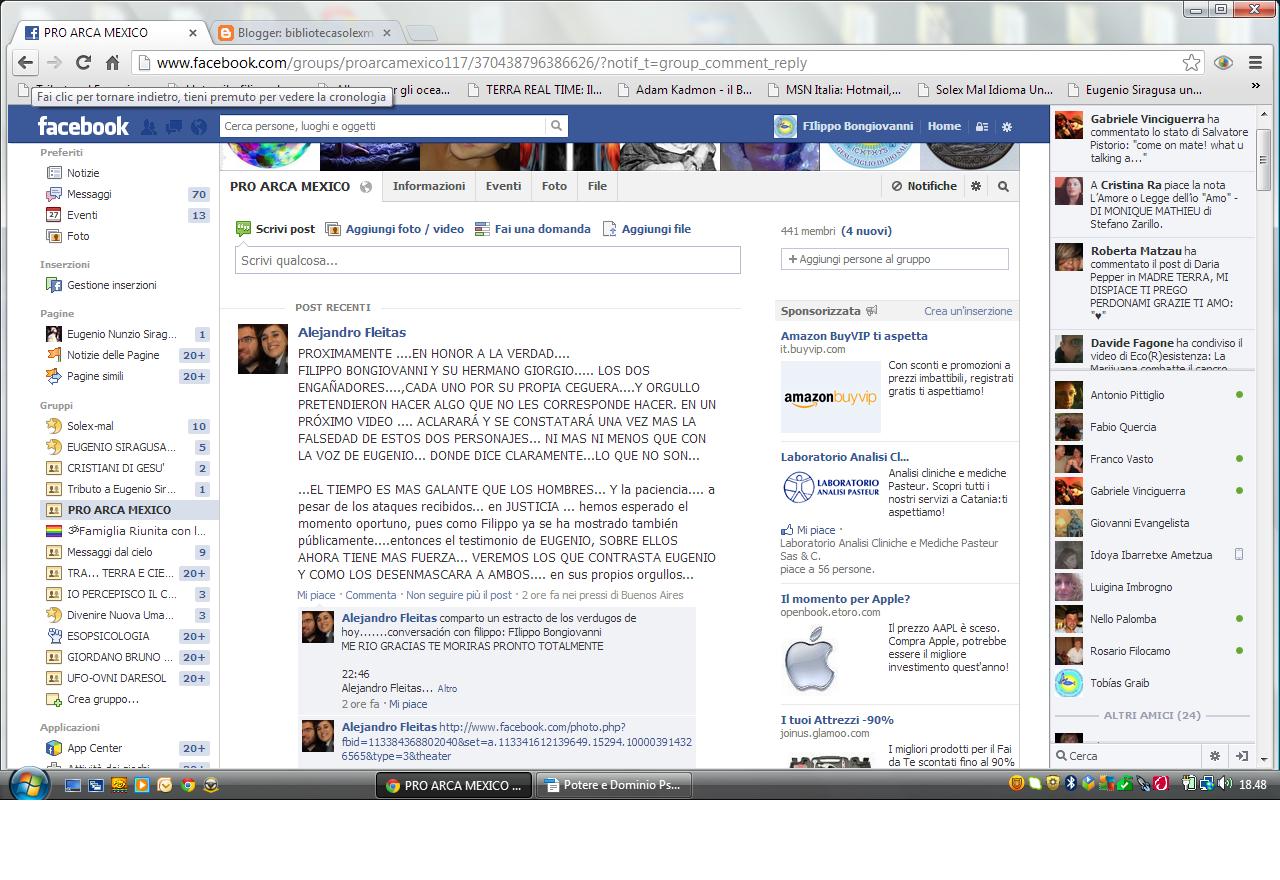Open Foto in the Preferiti sidebar
Viewport: 1280px width, 880px height.
[x=78, y=236]
